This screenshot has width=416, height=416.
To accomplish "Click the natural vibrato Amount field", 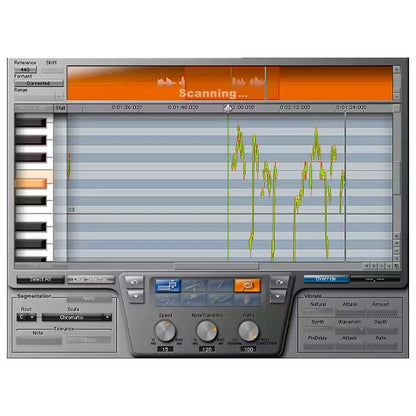I will [x=382, y=312].
